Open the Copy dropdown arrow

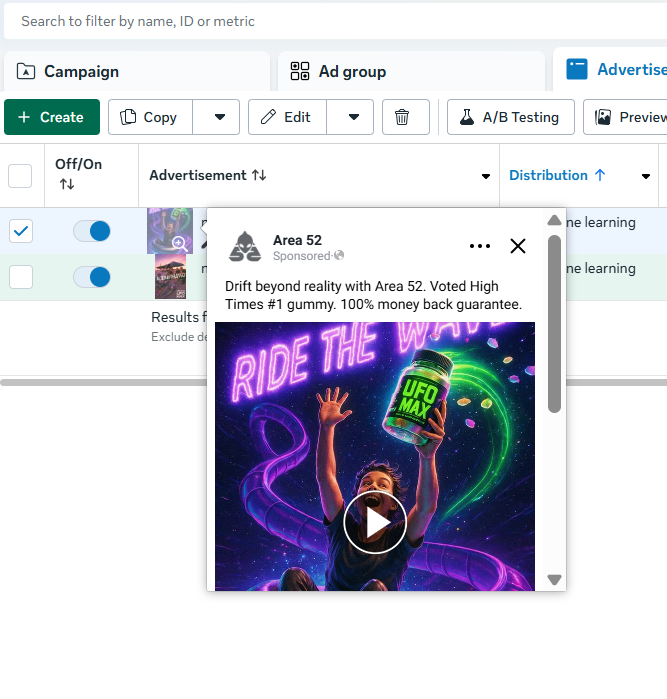click(216, 117)
